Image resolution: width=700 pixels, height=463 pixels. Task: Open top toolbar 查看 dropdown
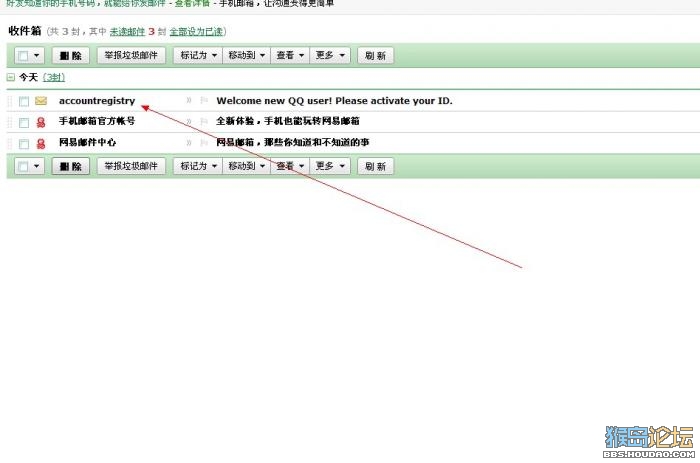pyautogui.click(x=290, y=55)
